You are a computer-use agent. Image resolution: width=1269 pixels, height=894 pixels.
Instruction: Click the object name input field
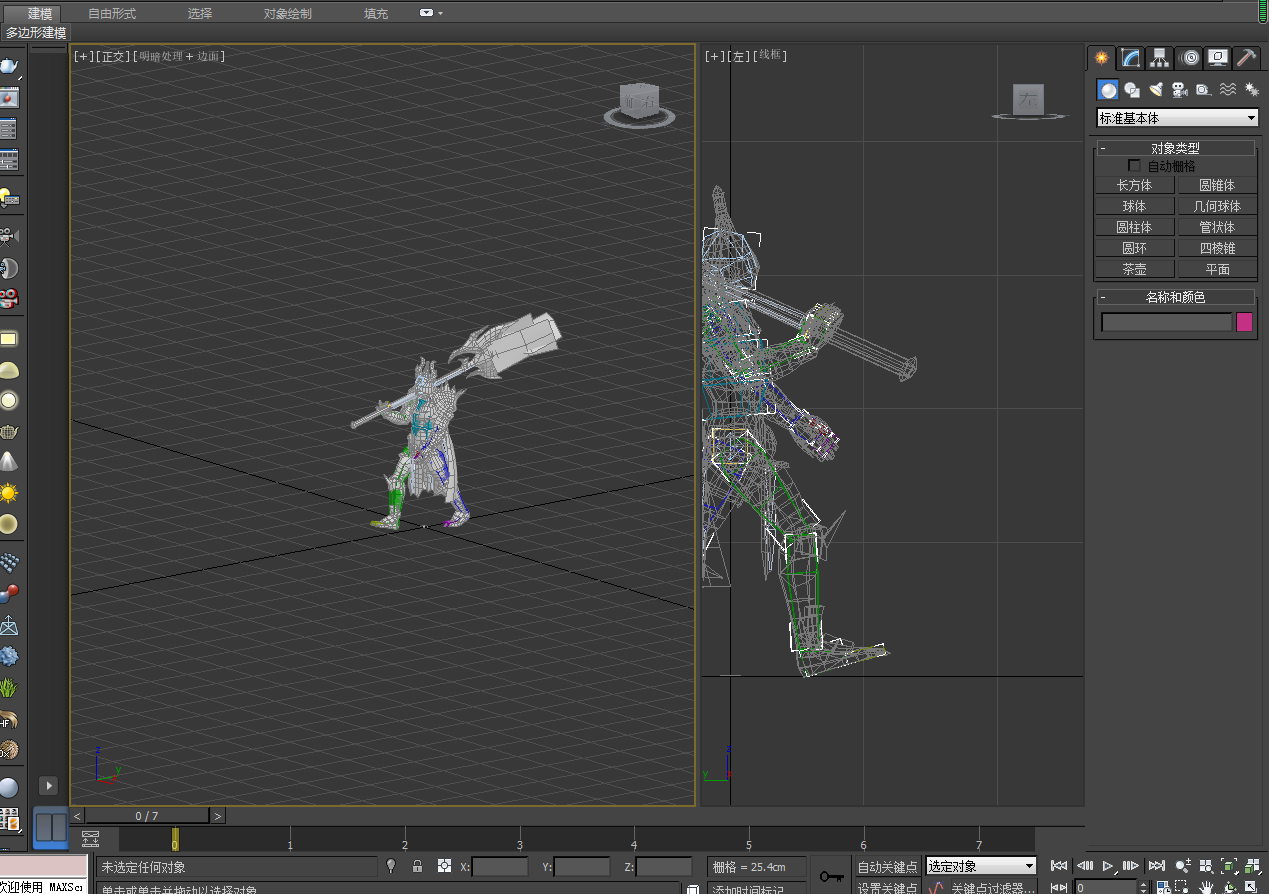coord(1166,322)
